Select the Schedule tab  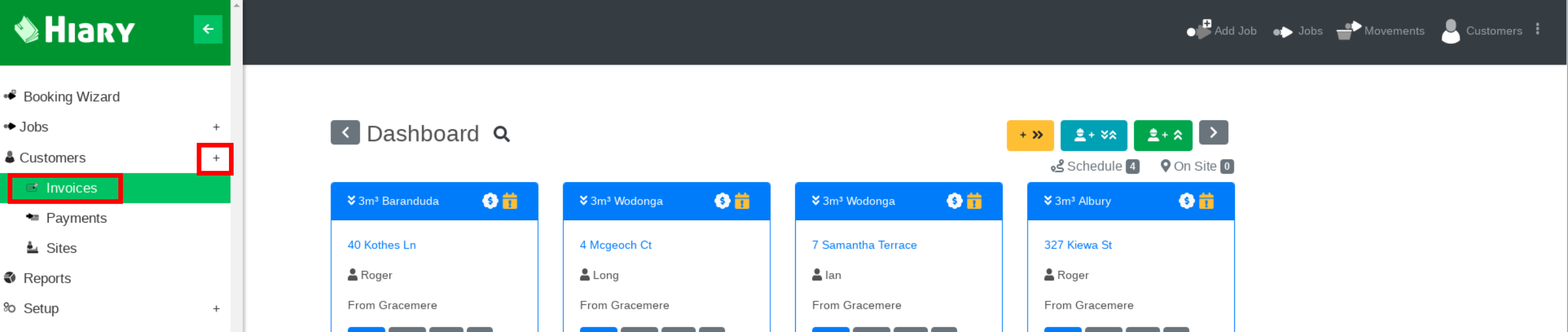[1095, 166]
